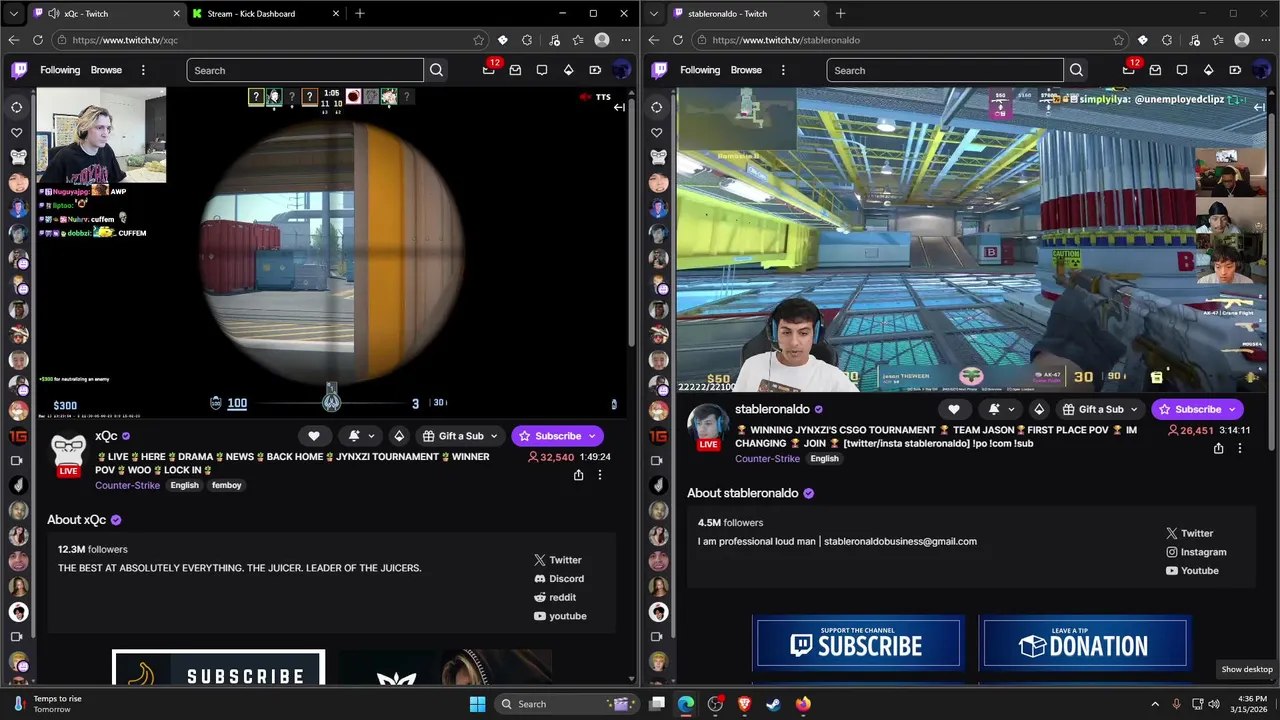Image resolution: width=1280 pixels, height=720 pixels.
Task: Open xQc's reddit link
Action: (x=555, y=597)
